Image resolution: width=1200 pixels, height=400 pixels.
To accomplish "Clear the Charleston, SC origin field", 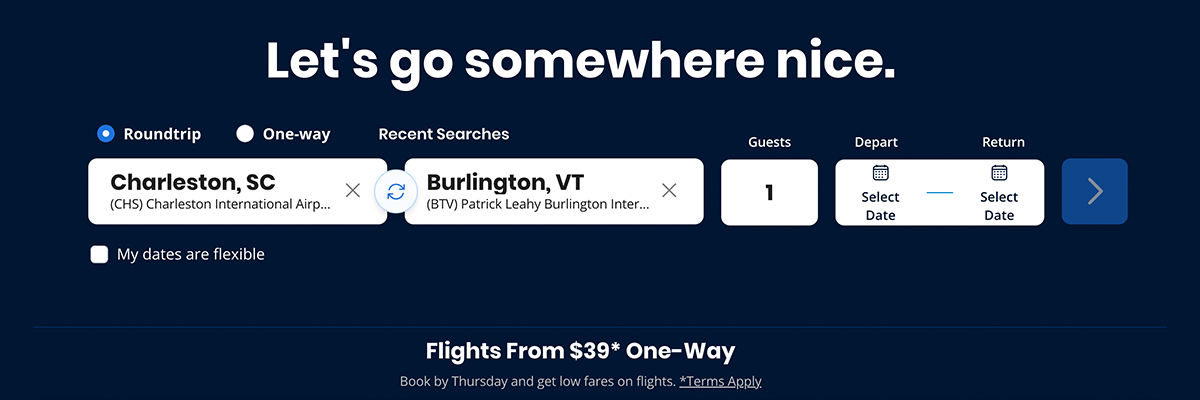I will [353, 191].
